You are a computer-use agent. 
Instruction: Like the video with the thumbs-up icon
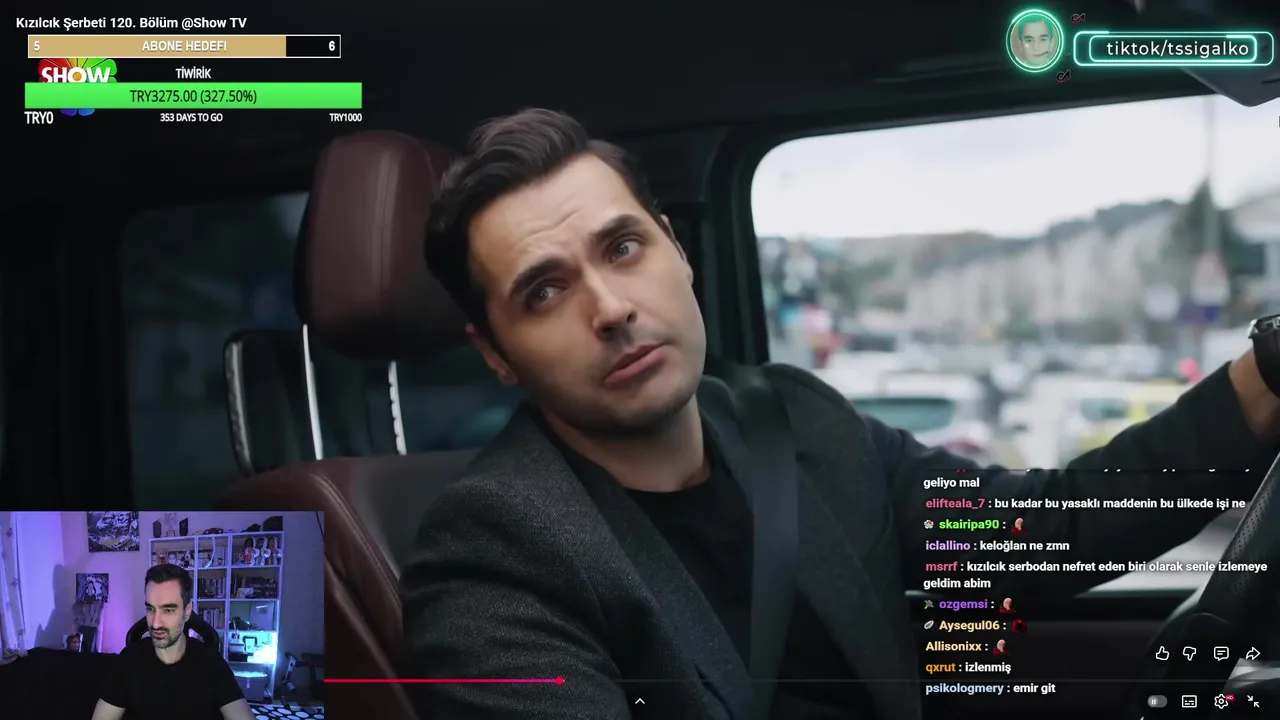click(1162, 653)
